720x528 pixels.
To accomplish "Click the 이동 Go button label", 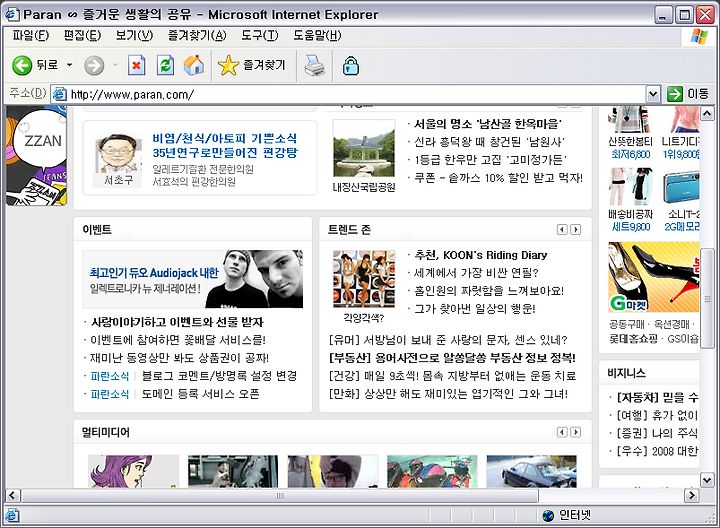I will point(698,94).
